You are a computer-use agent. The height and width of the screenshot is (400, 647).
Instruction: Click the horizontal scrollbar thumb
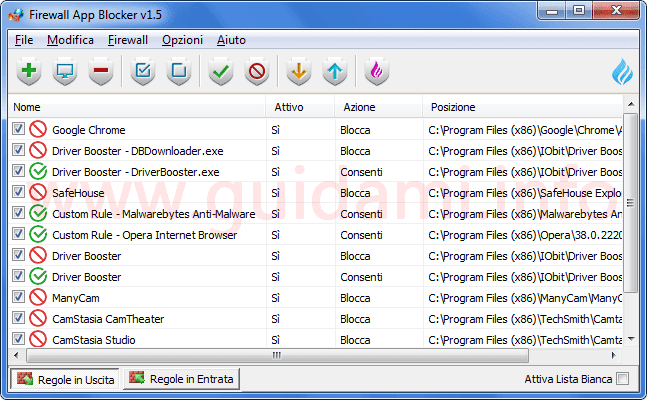click(x=277, y=355)
